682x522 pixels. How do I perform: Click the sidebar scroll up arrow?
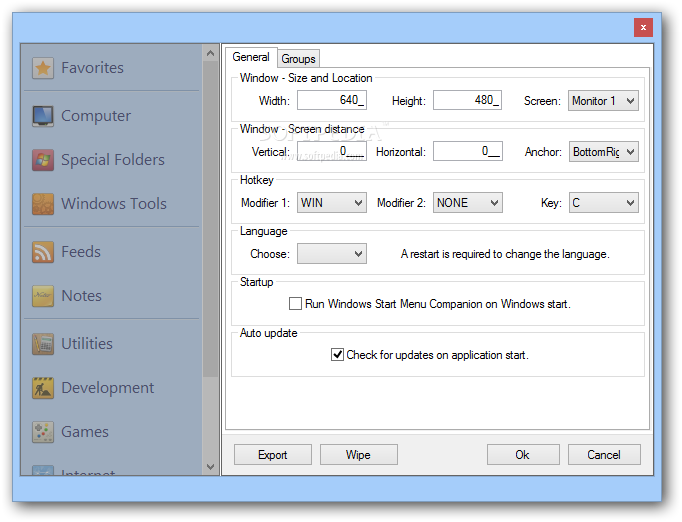point(211,54)
